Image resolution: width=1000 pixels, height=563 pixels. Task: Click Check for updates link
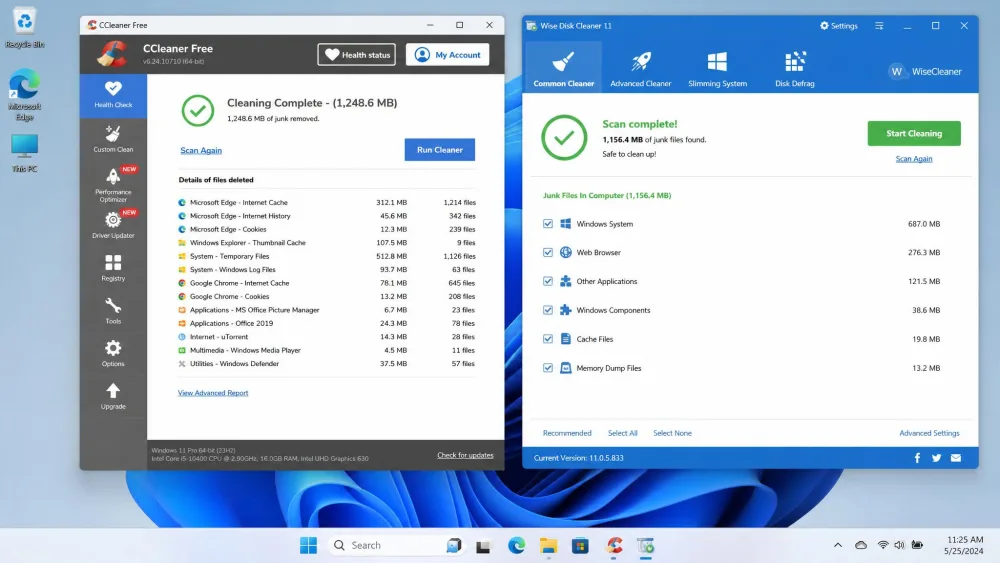tap(465, 455)
